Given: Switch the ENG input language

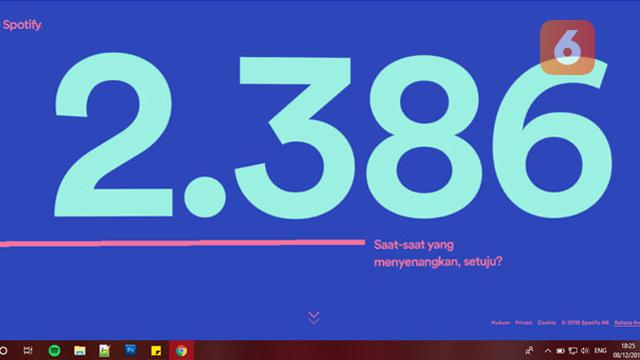Looking at the screenshot, I should coord(600,351).
